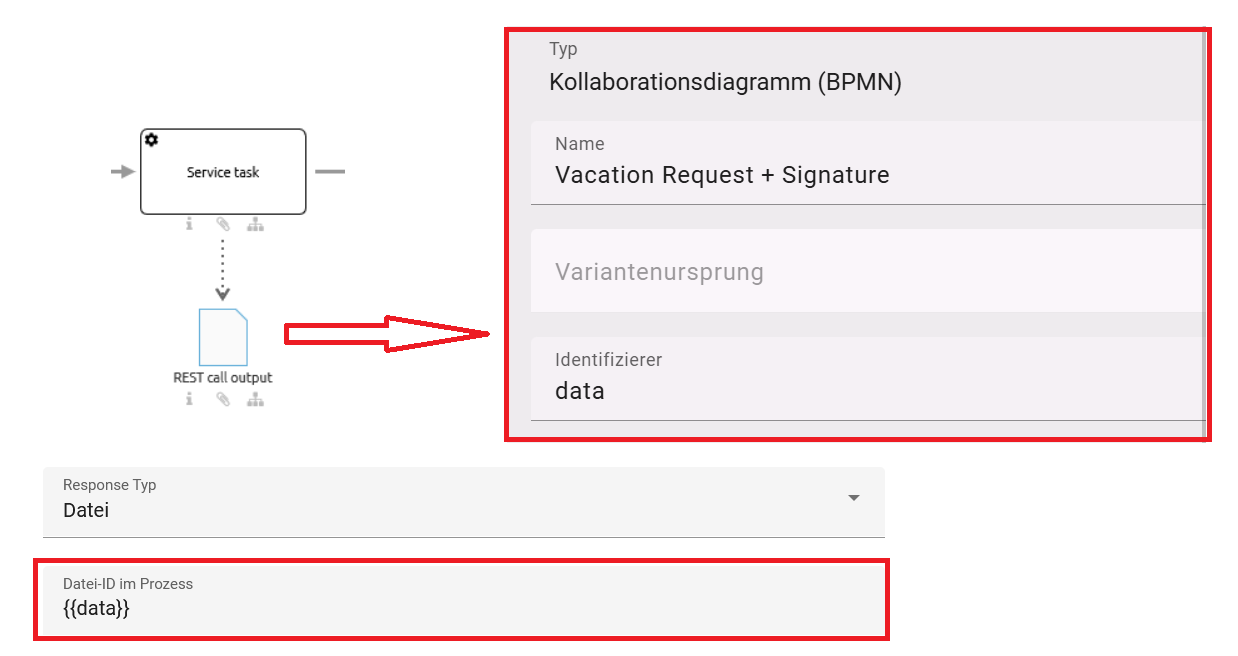Change the selected value Datei via its dropdown
Viewport: 1238px width, 656px height.
[x=854, y=497]
